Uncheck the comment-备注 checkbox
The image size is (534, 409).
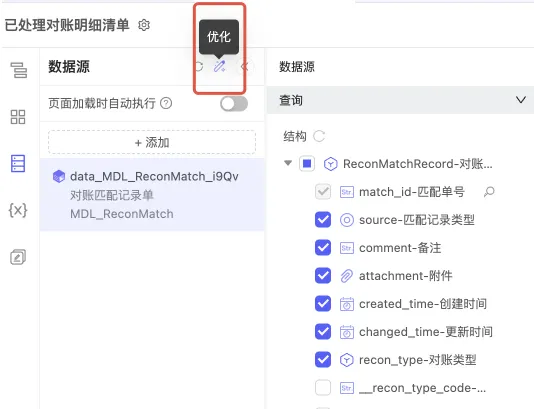(323, 248)
